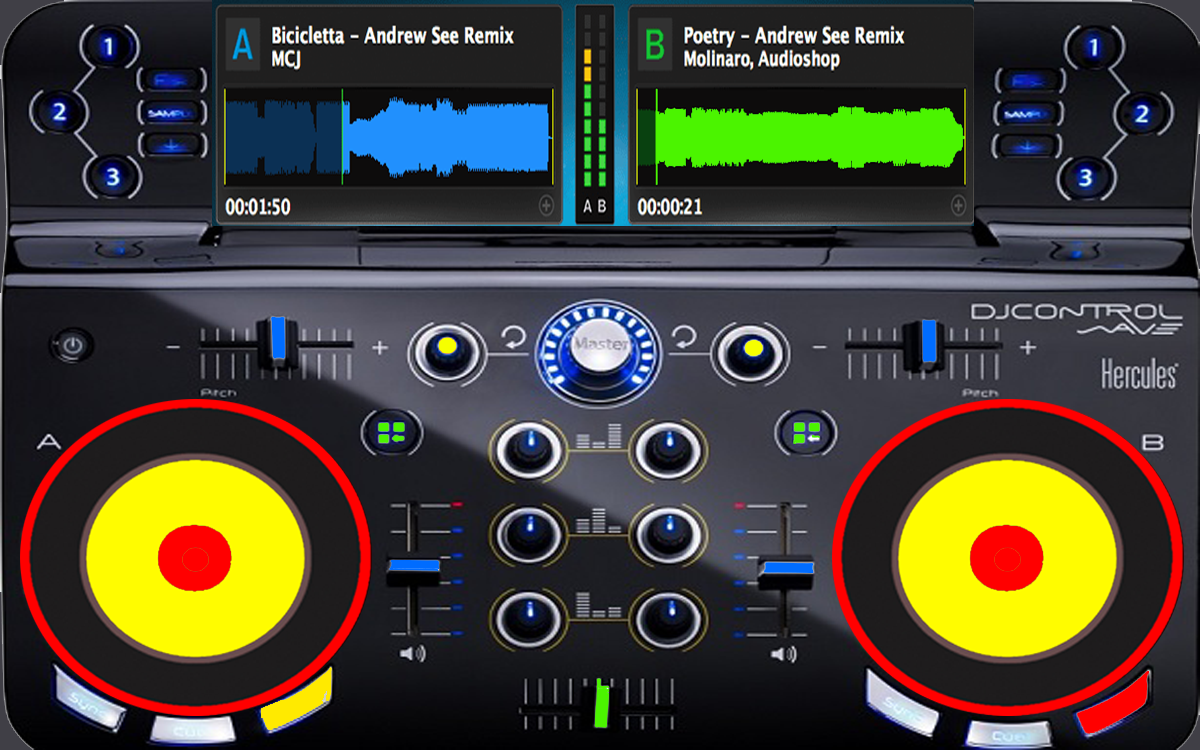This screenshot has height=750, width=1200.
Task: Click pitch minus sign on deck A
Action: pos(174,348)
